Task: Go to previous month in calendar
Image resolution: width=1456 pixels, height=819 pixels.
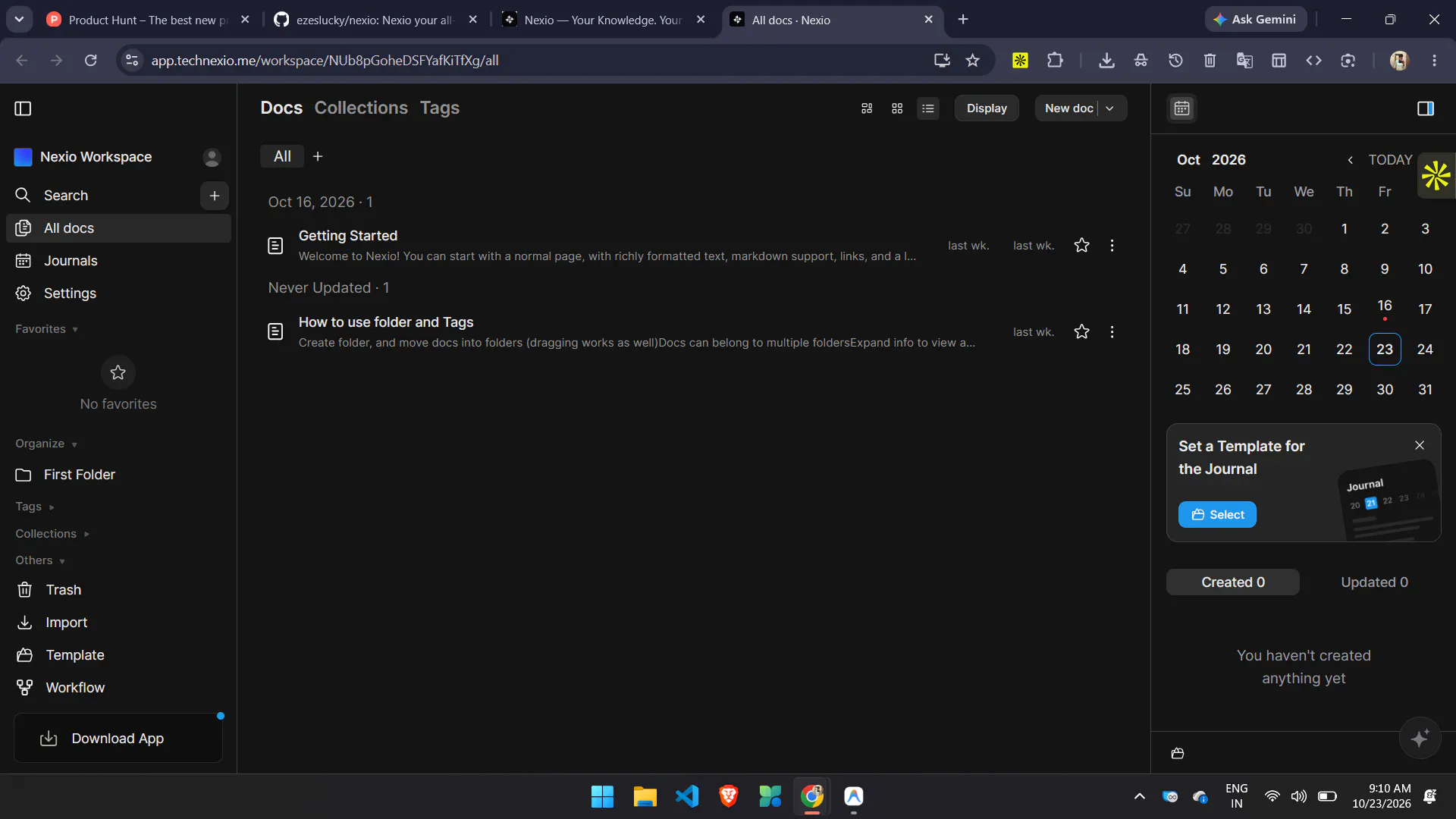Action: pos(1350,160)
